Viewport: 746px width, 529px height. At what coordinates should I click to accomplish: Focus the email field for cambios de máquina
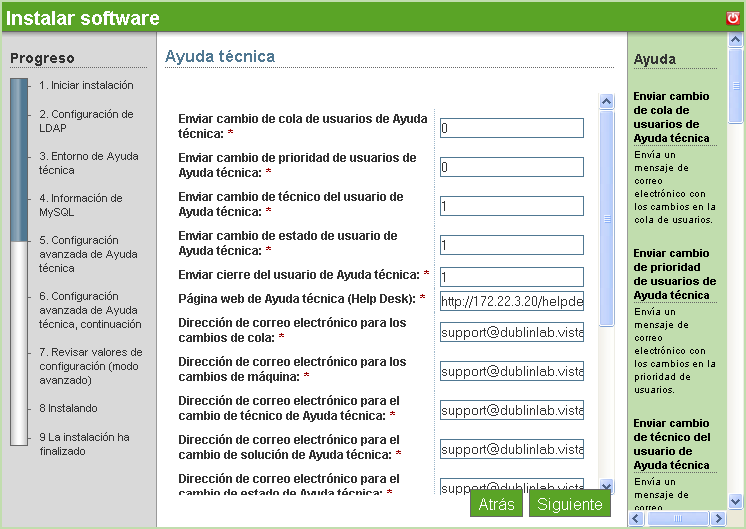click(511, 371)
